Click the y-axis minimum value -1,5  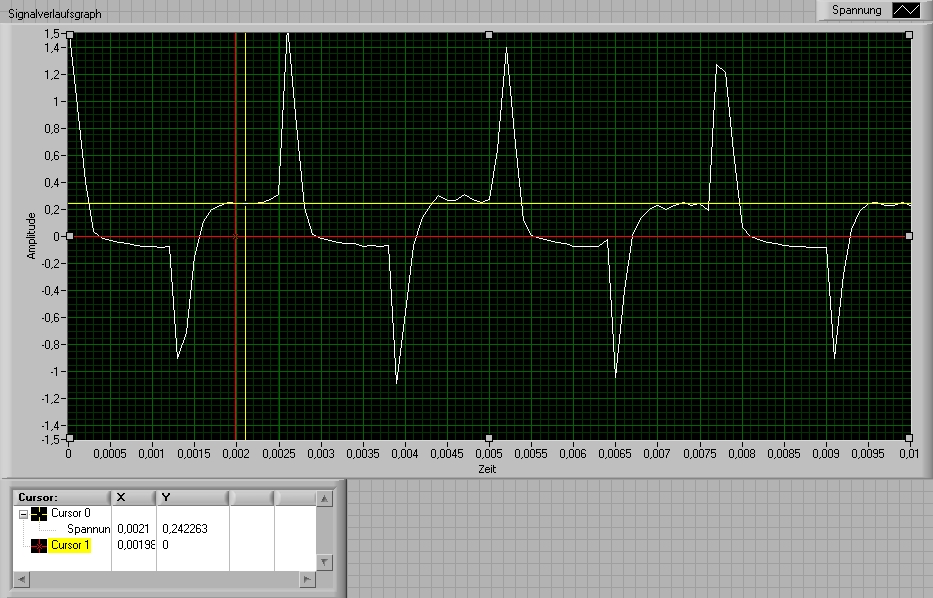click(49, 439)
